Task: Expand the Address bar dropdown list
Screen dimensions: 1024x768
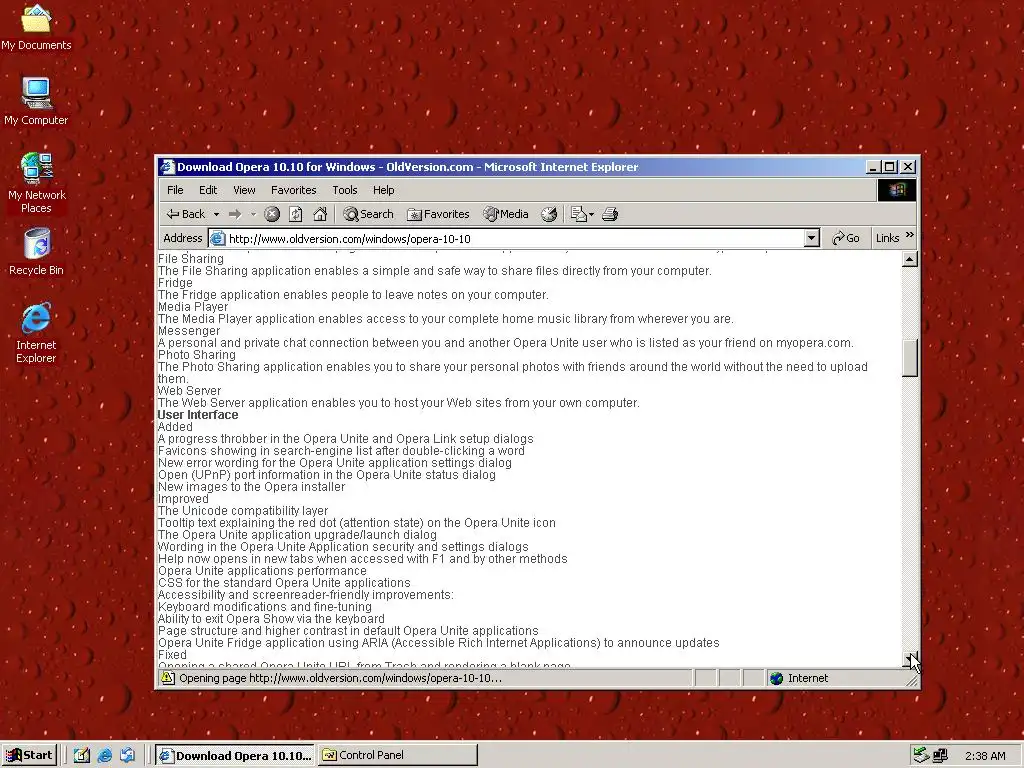Action: pyautogui.click(x=812, y=238)
